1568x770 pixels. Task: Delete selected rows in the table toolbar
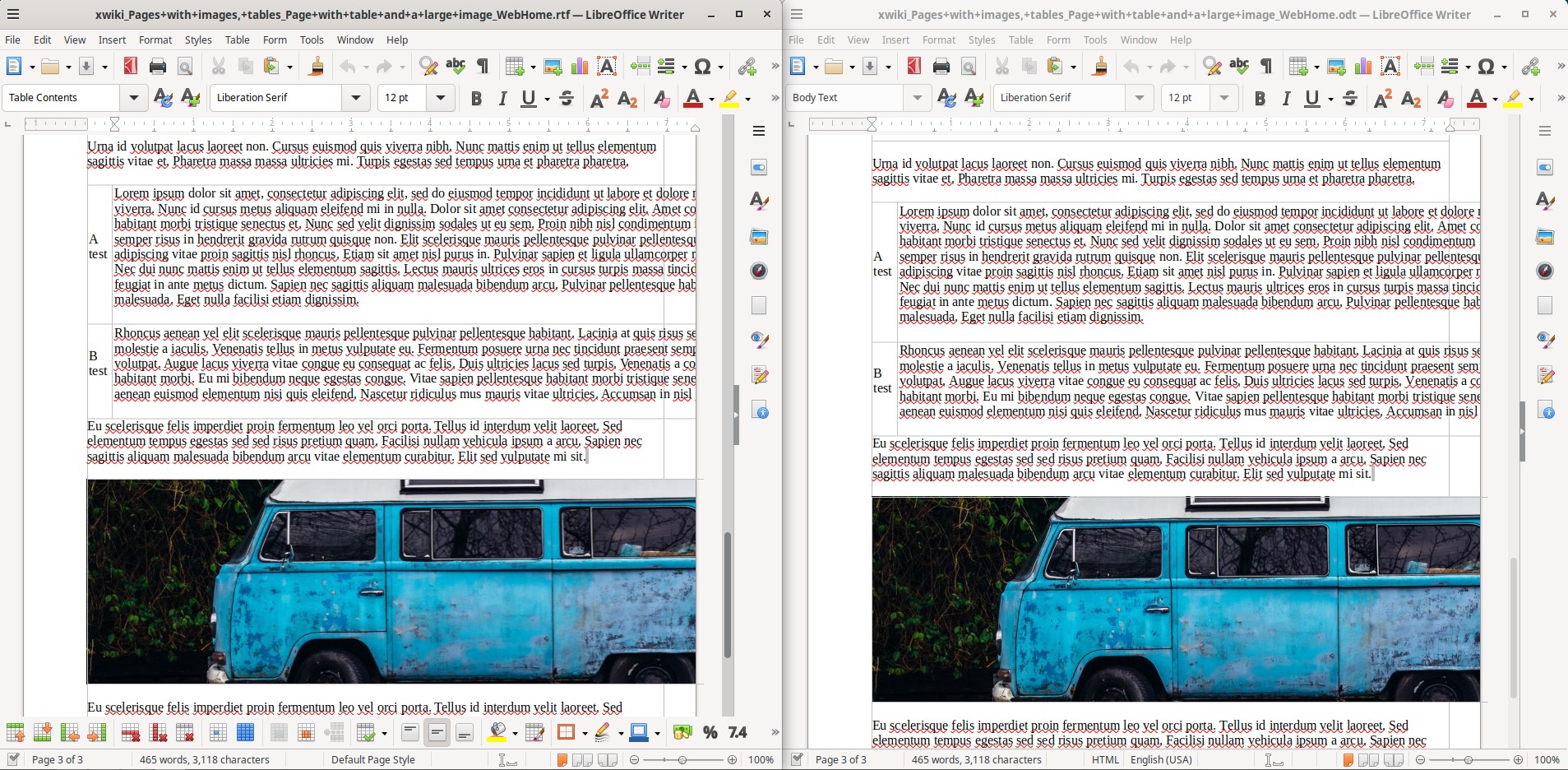[131, 732]
